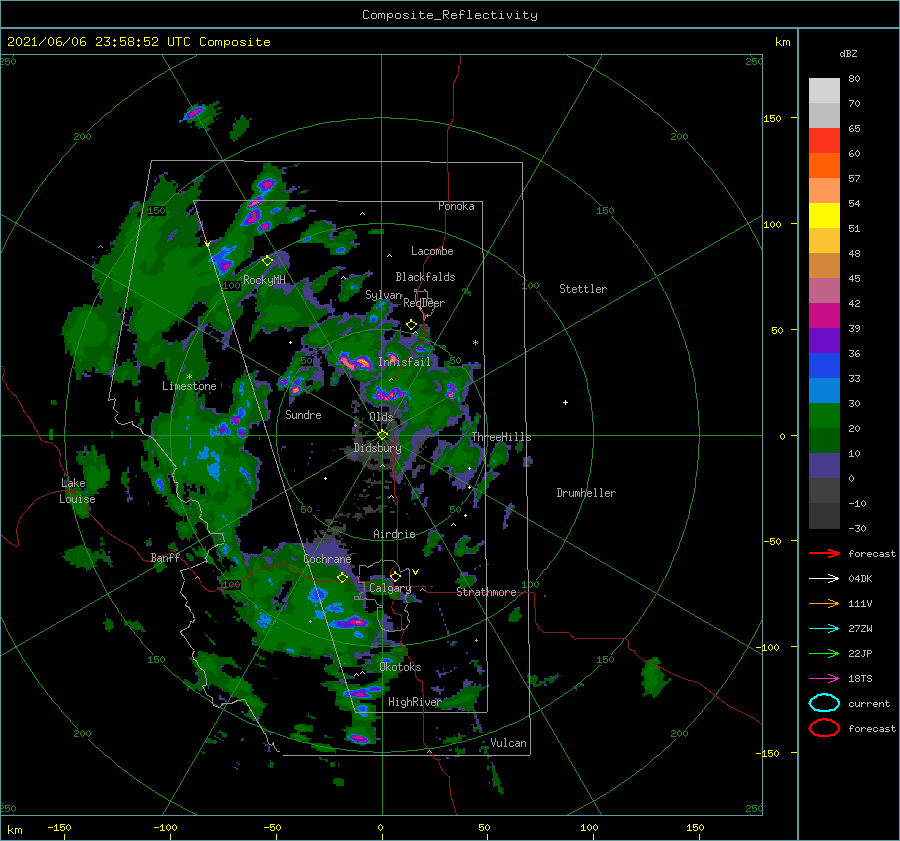
Task: Select the cyan 27ZW arrow in the legend
Action: (824, 629)
